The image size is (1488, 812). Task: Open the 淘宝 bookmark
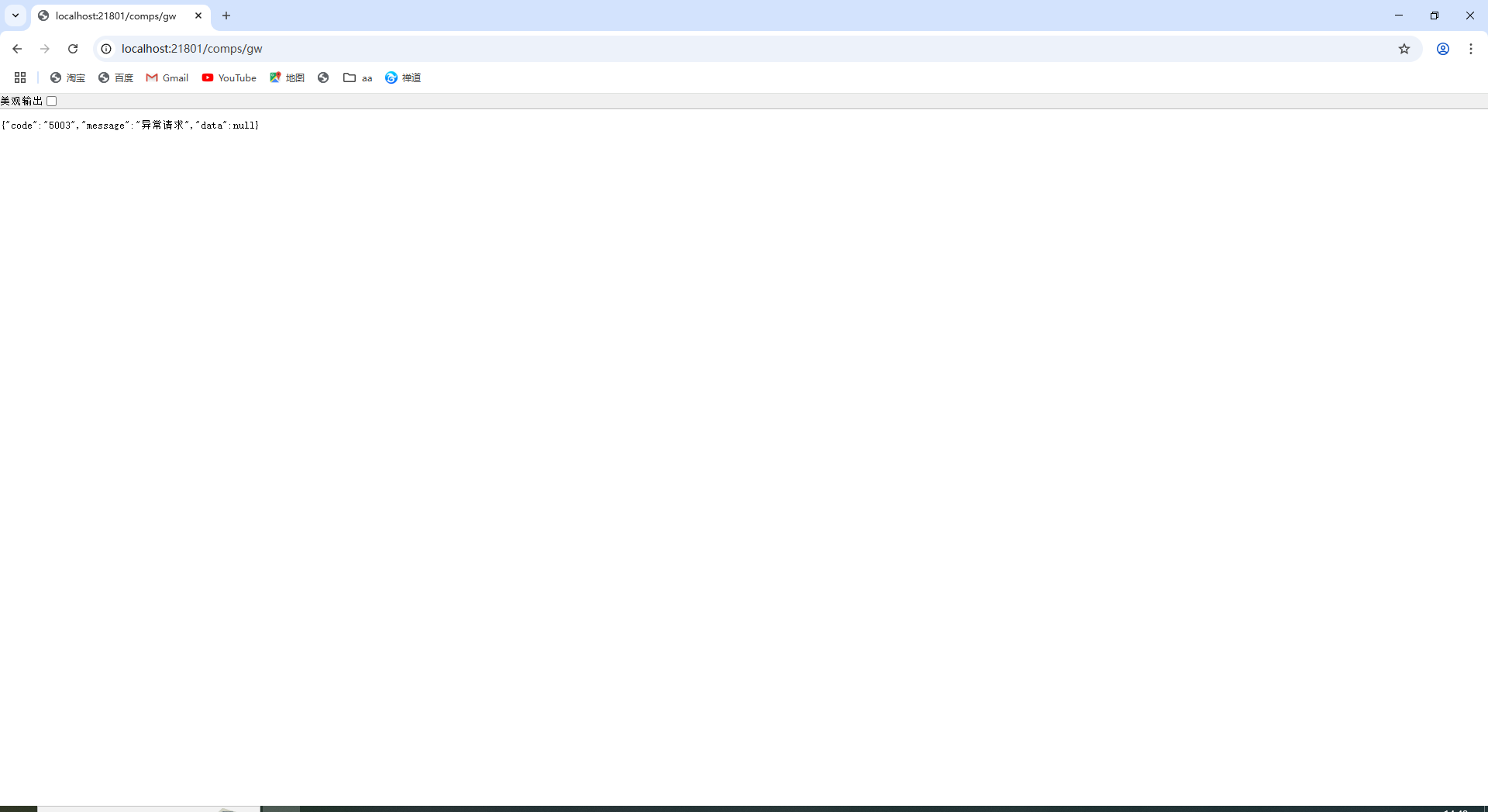tap(67, 77)
